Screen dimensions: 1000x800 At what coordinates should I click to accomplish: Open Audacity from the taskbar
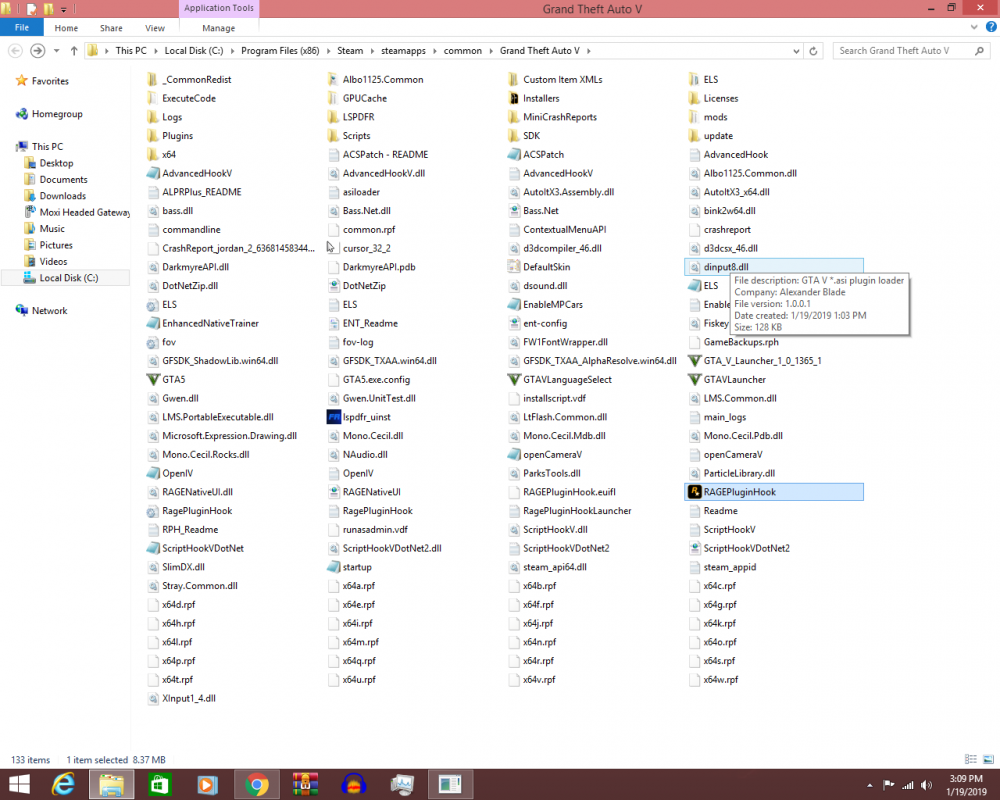[353, 784]
